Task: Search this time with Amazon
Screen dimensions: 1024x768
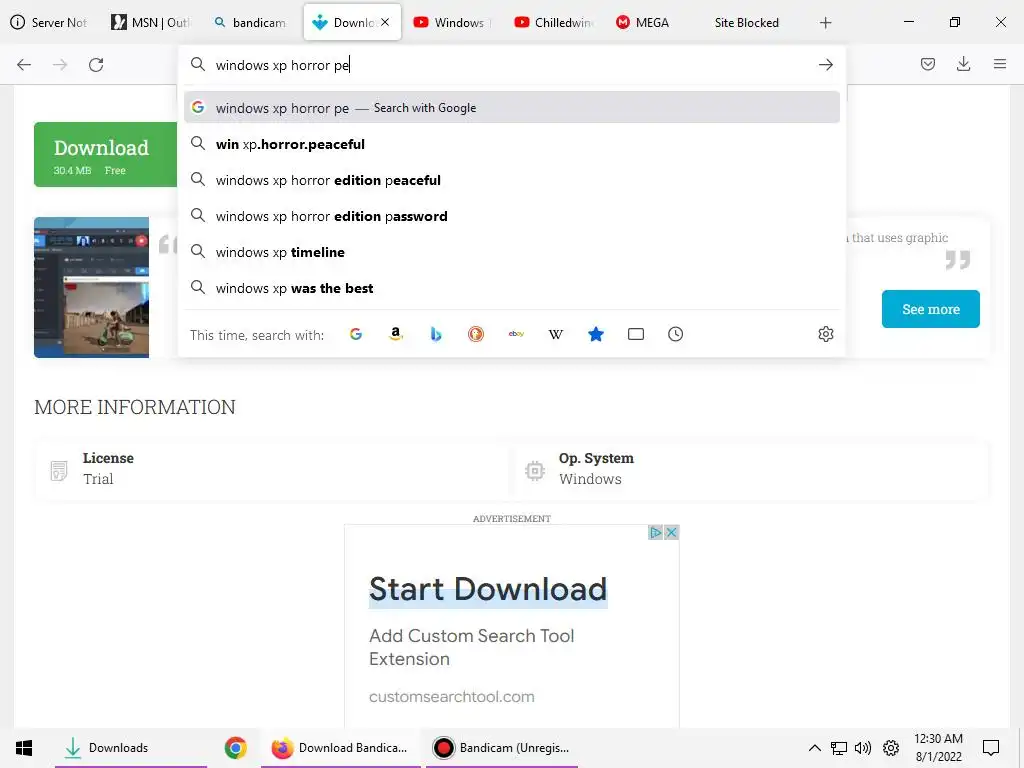Action: (x=396, y=334)
